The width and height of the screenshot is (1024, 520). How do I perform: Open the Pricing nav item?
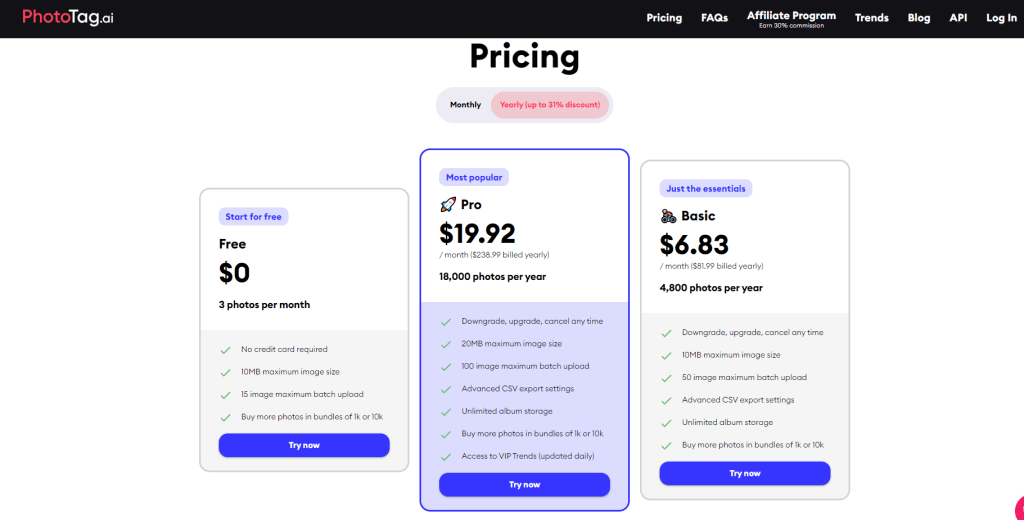tap(664, 18)
